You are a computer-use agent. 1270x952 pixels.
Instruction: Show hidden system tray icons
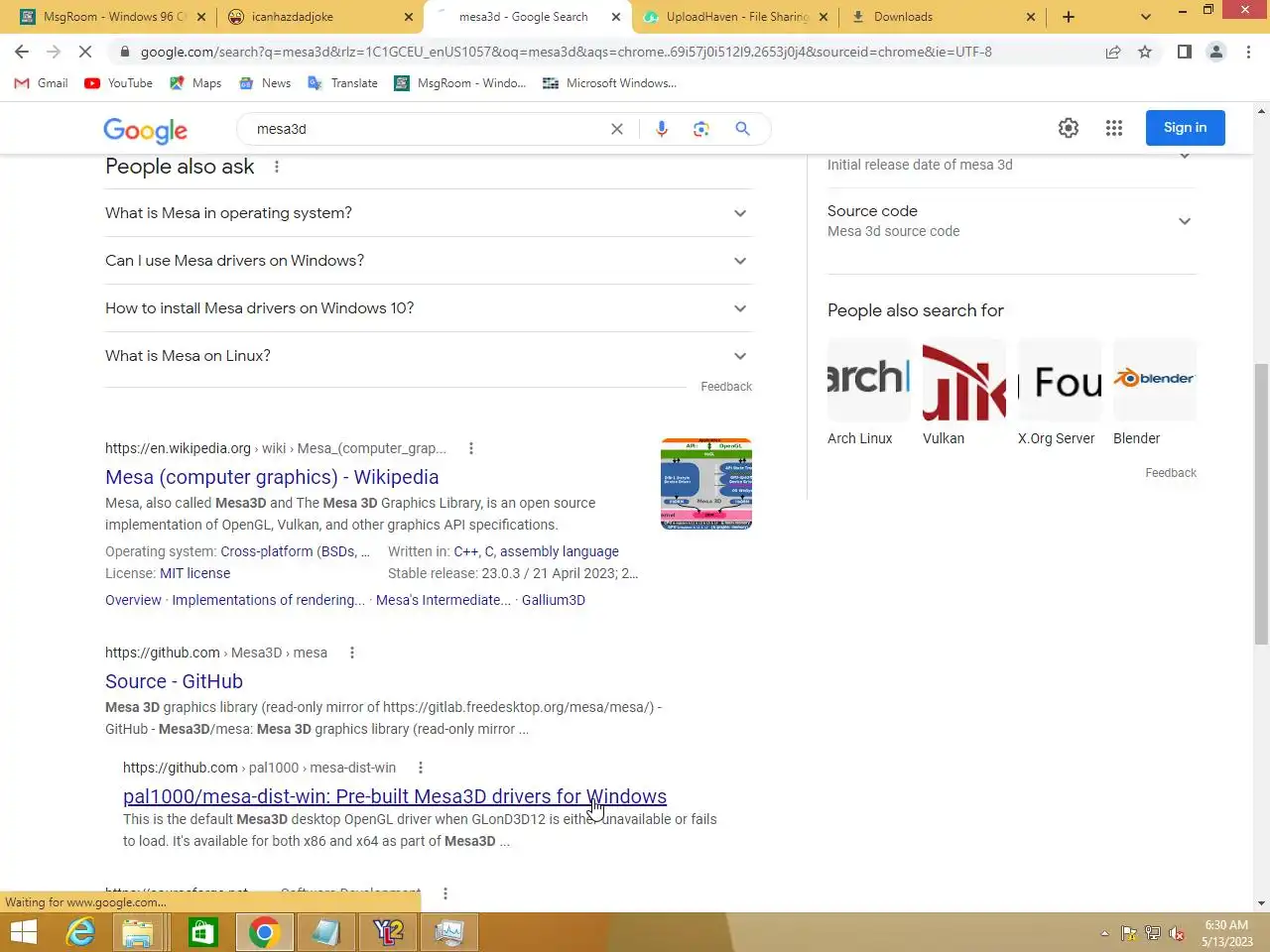(1104, 933)
